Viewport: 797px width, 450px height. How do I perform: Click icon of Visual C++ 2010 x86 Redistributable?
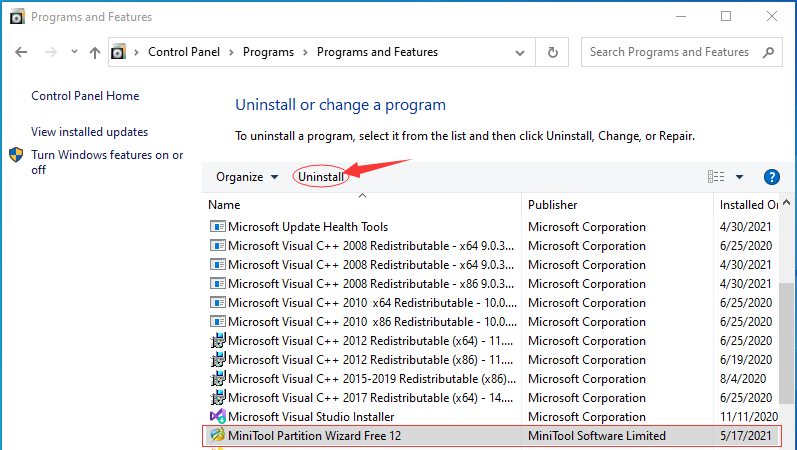218,321
